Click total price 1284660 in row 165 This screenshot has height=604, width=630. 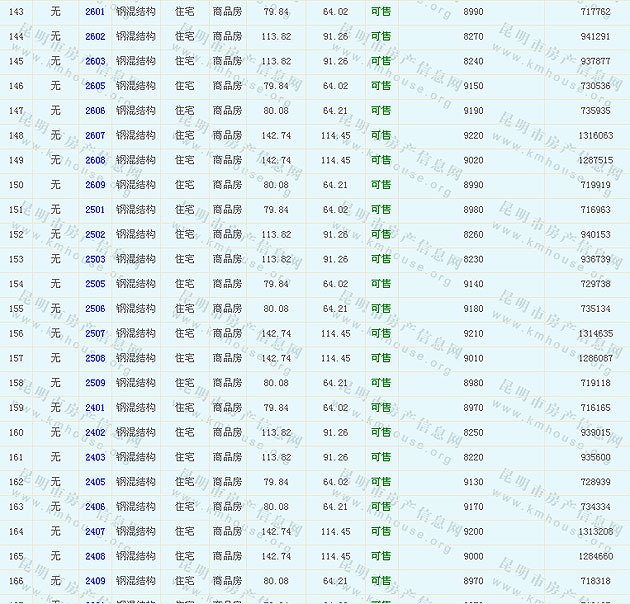595,556
